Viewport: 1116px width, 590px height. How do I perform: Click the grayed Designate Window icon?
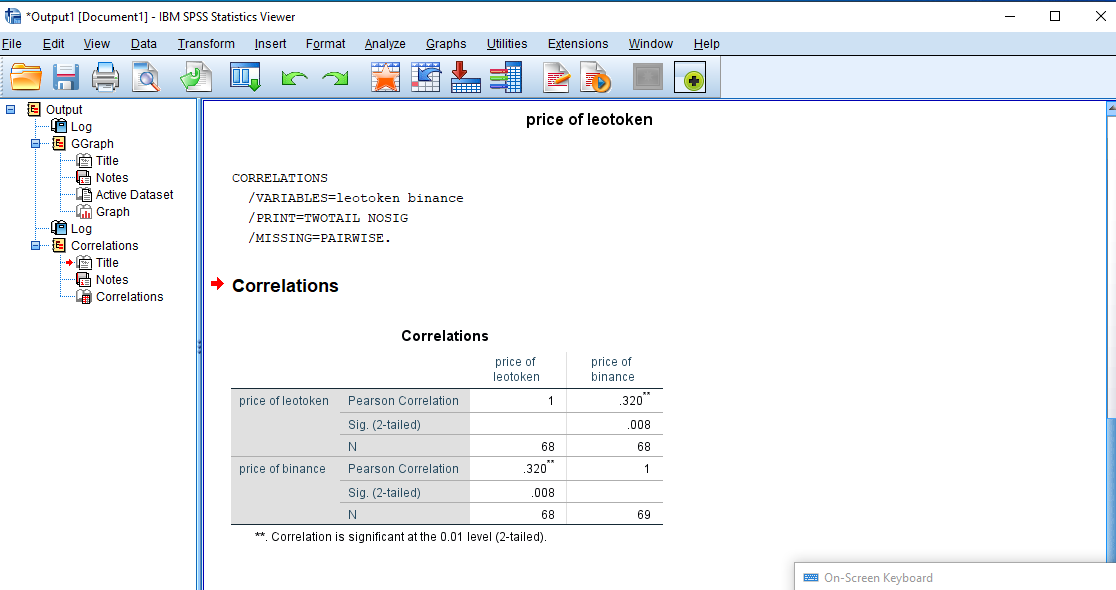pos(648,77)
